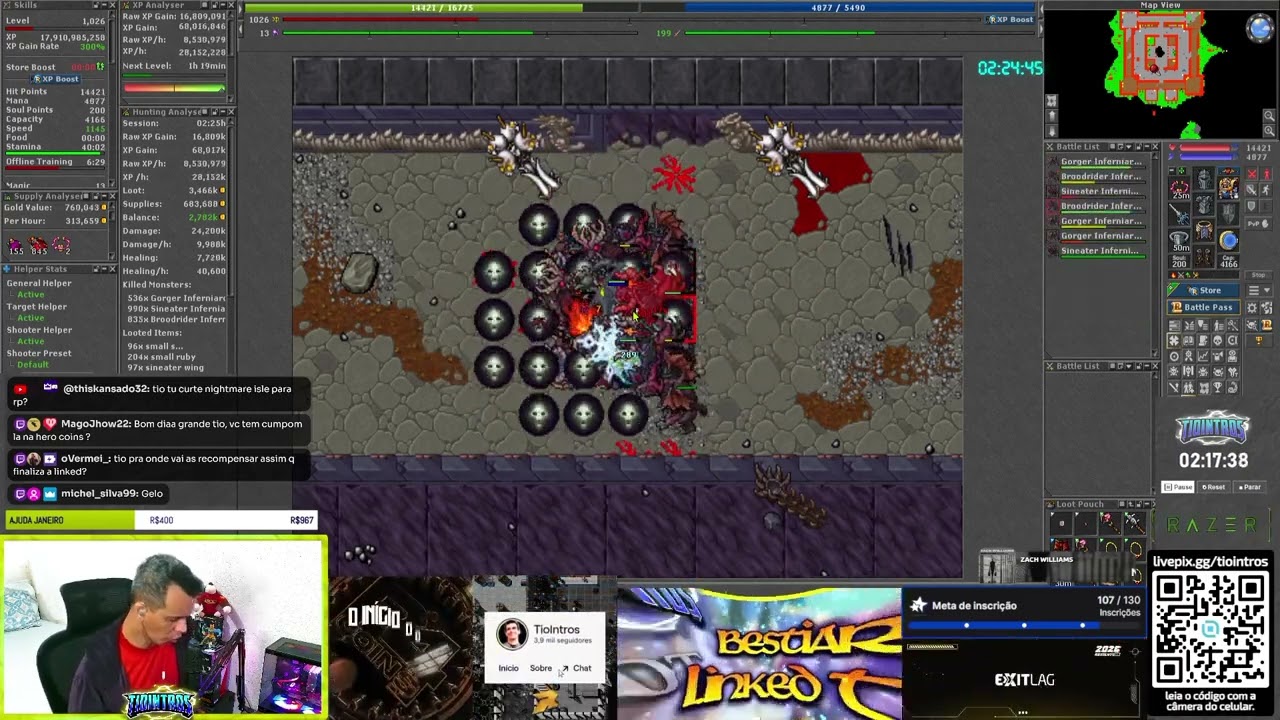Select the first supply item showing 155

coord(16,245)
